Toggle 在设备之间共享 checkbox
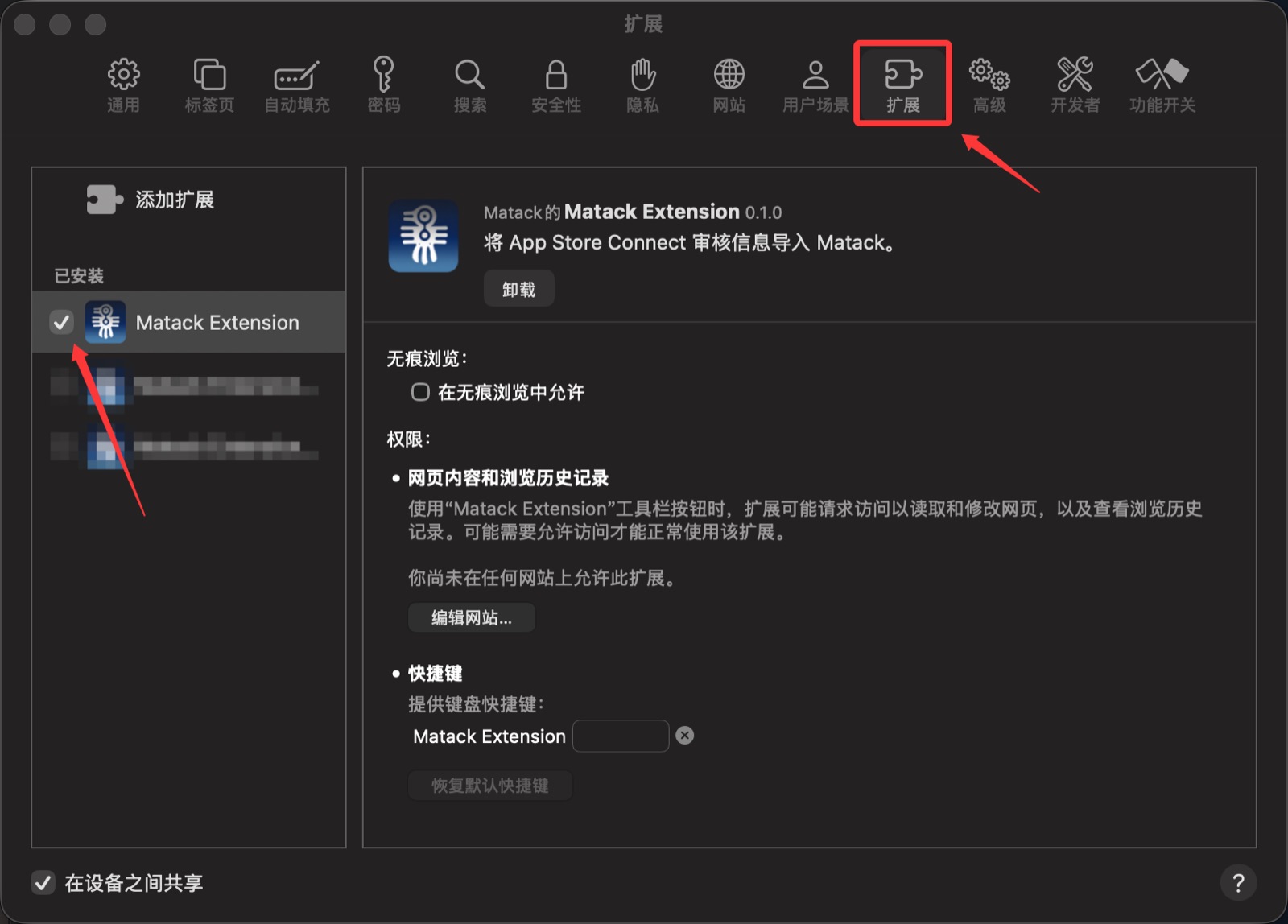The width and height of the screenshot is (1288, 924). (x=43, y=882)
